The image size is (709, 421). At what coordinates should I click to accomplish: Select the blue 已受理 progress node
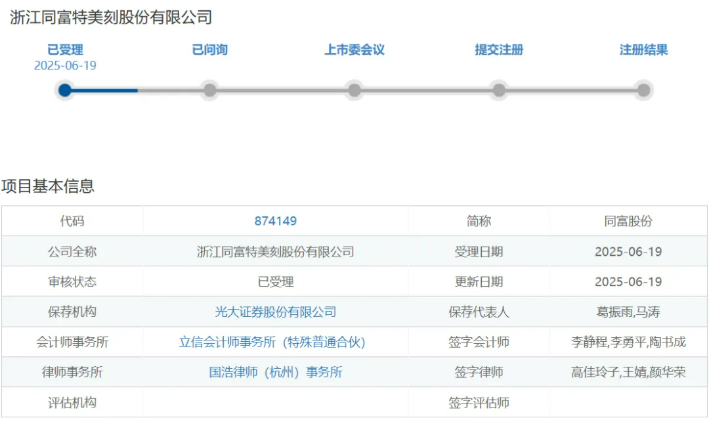(x=65, y=90)
